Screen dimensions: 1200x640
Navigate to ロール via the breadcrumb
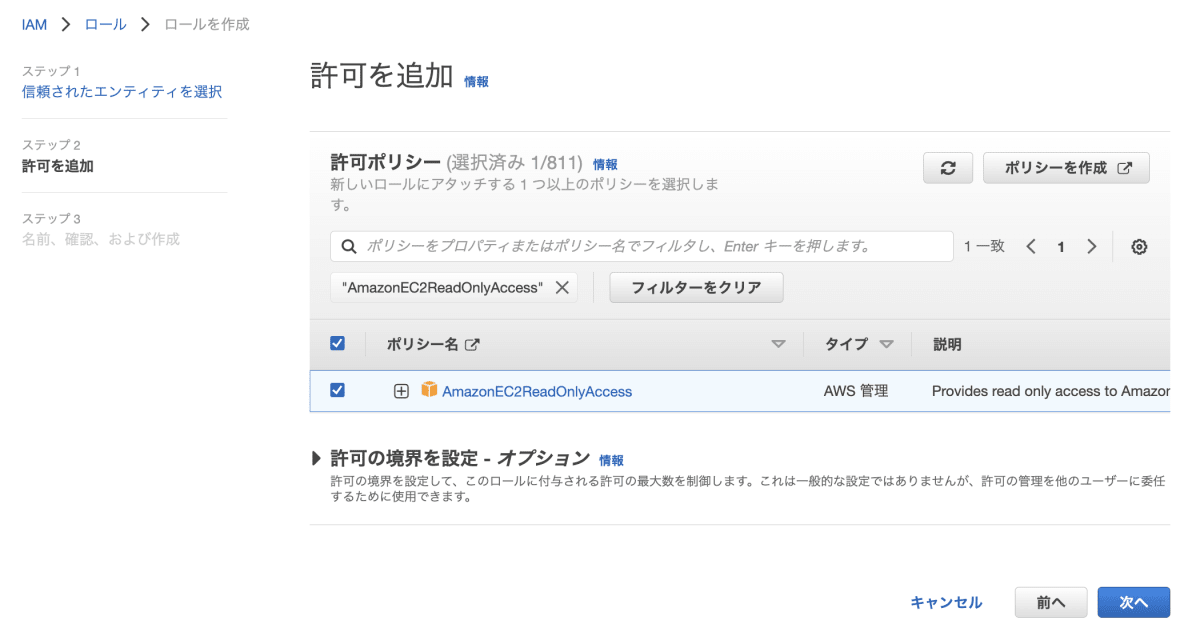[x=105, y=23]
